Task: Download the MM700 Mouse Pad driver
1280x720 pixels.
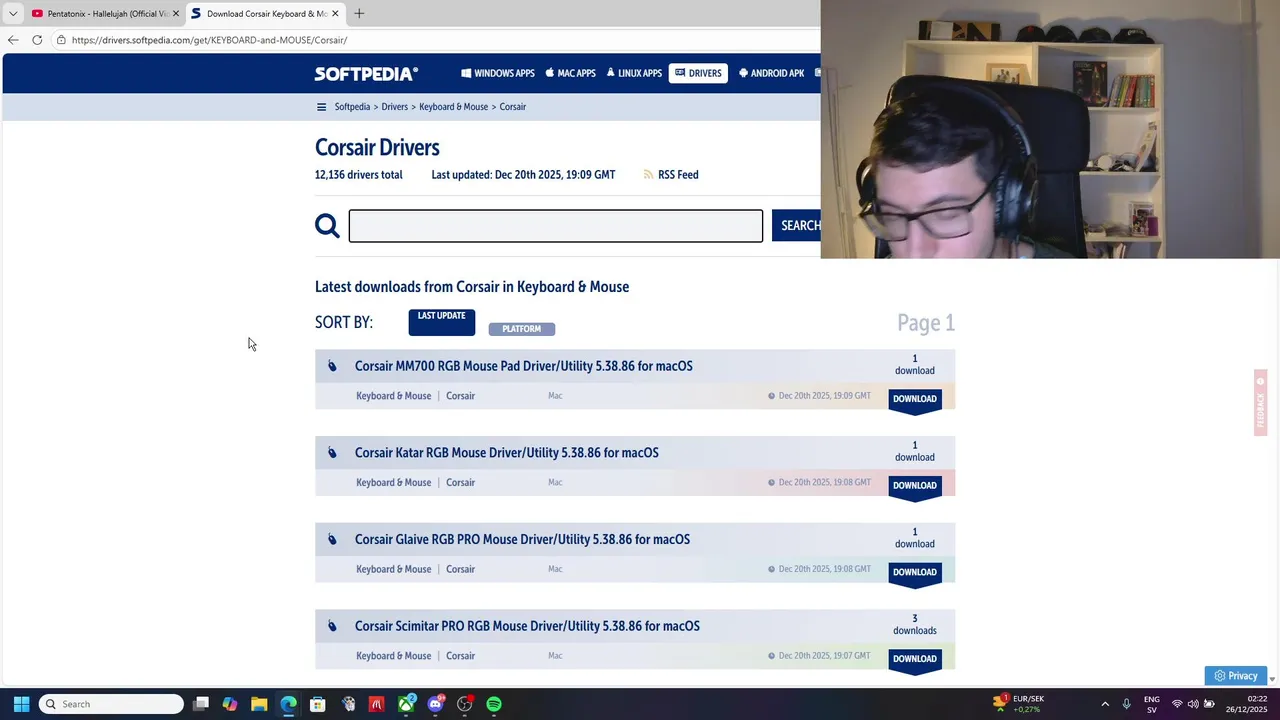Action: [x=915, y=400]
